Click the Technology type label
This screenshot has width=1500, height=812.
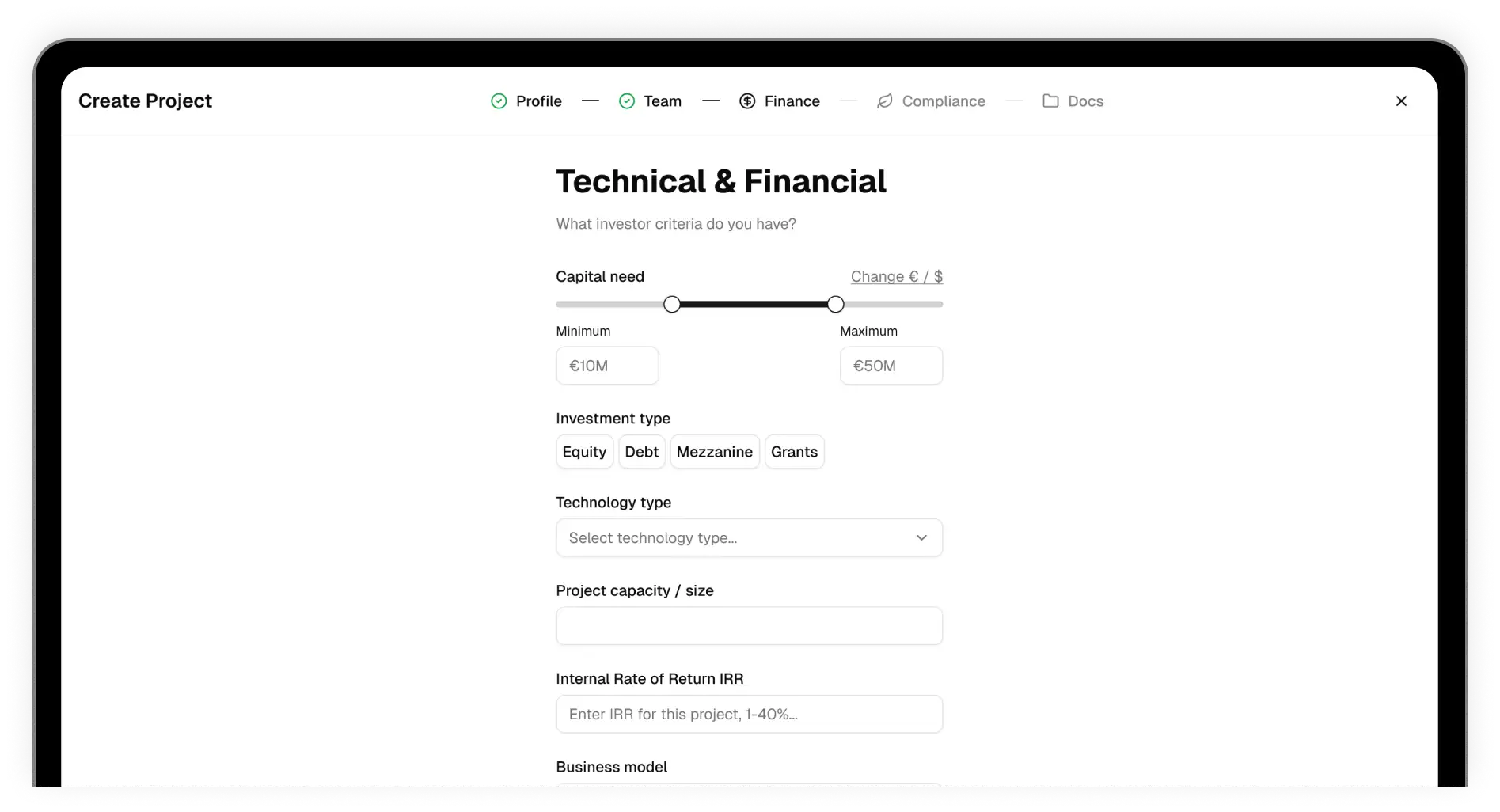(613, 503)
